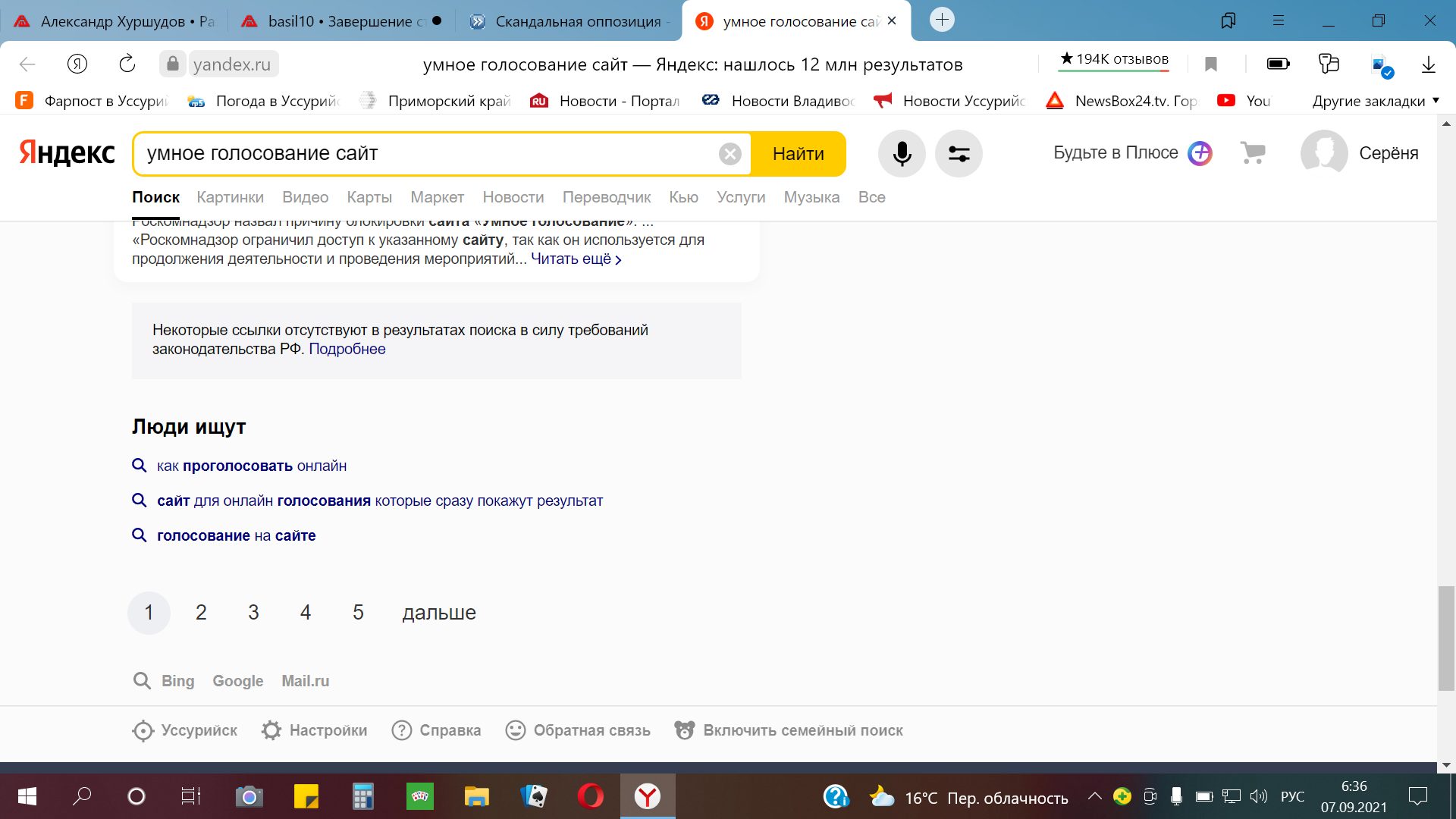This screenshot has height=819, width=1456.
Task: Open the weather widget in taskbar
Action: [968, 798]
